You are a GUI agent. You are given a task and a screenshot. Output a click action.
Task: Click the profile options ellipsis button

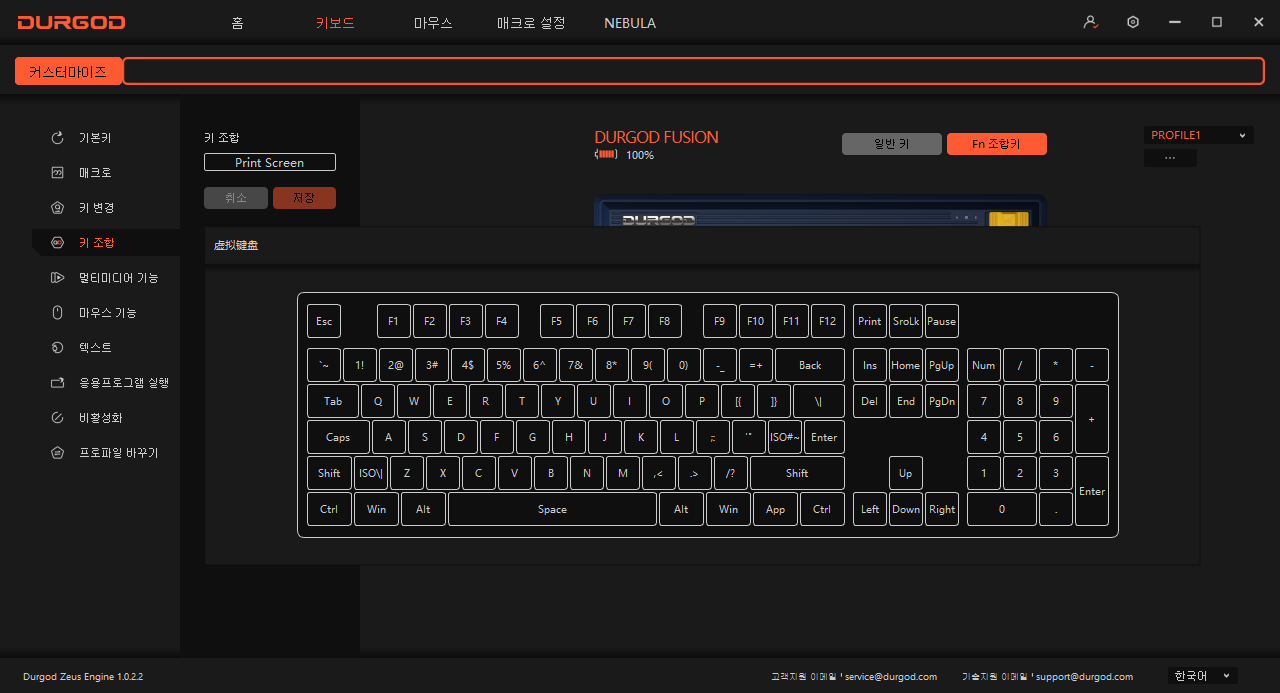point(1170,158)
